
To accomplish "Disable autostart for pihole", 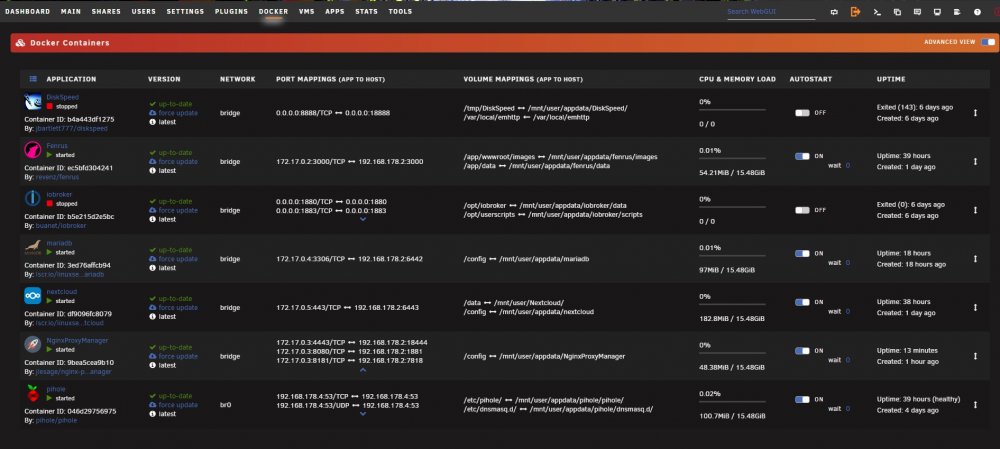I will click(x=802, y=399).
